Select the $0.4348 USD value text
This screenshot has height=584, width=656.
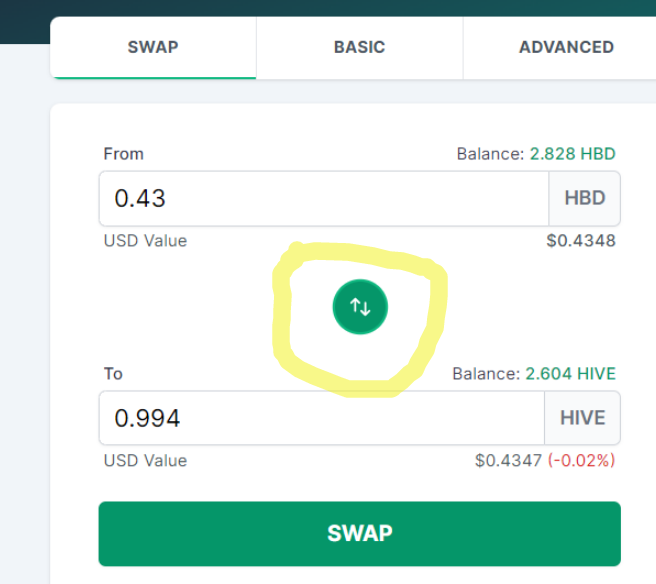pyautogui.click(x=581, y=241)
